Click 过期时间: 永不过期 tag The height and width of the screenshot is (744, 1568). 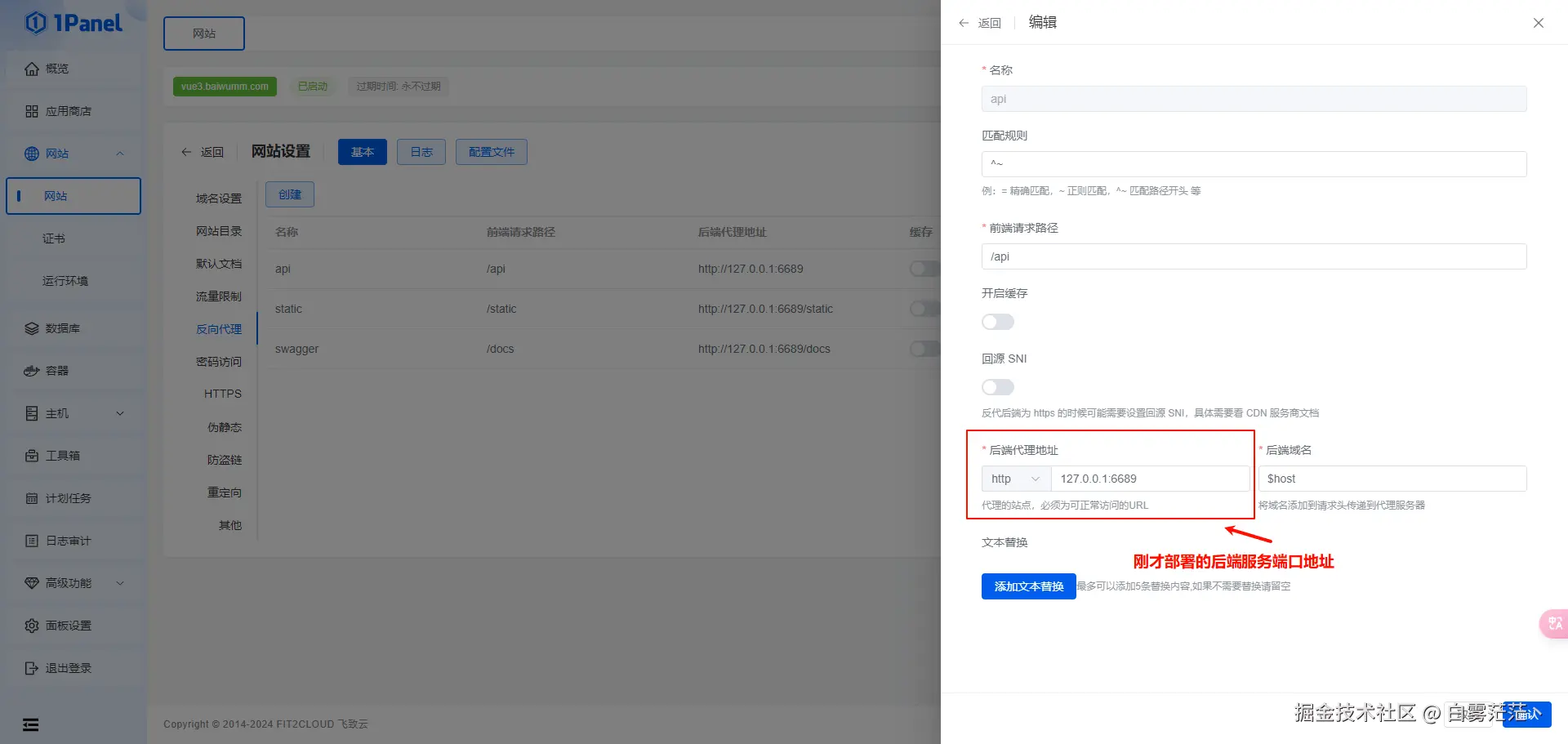(x=399, y=87)
